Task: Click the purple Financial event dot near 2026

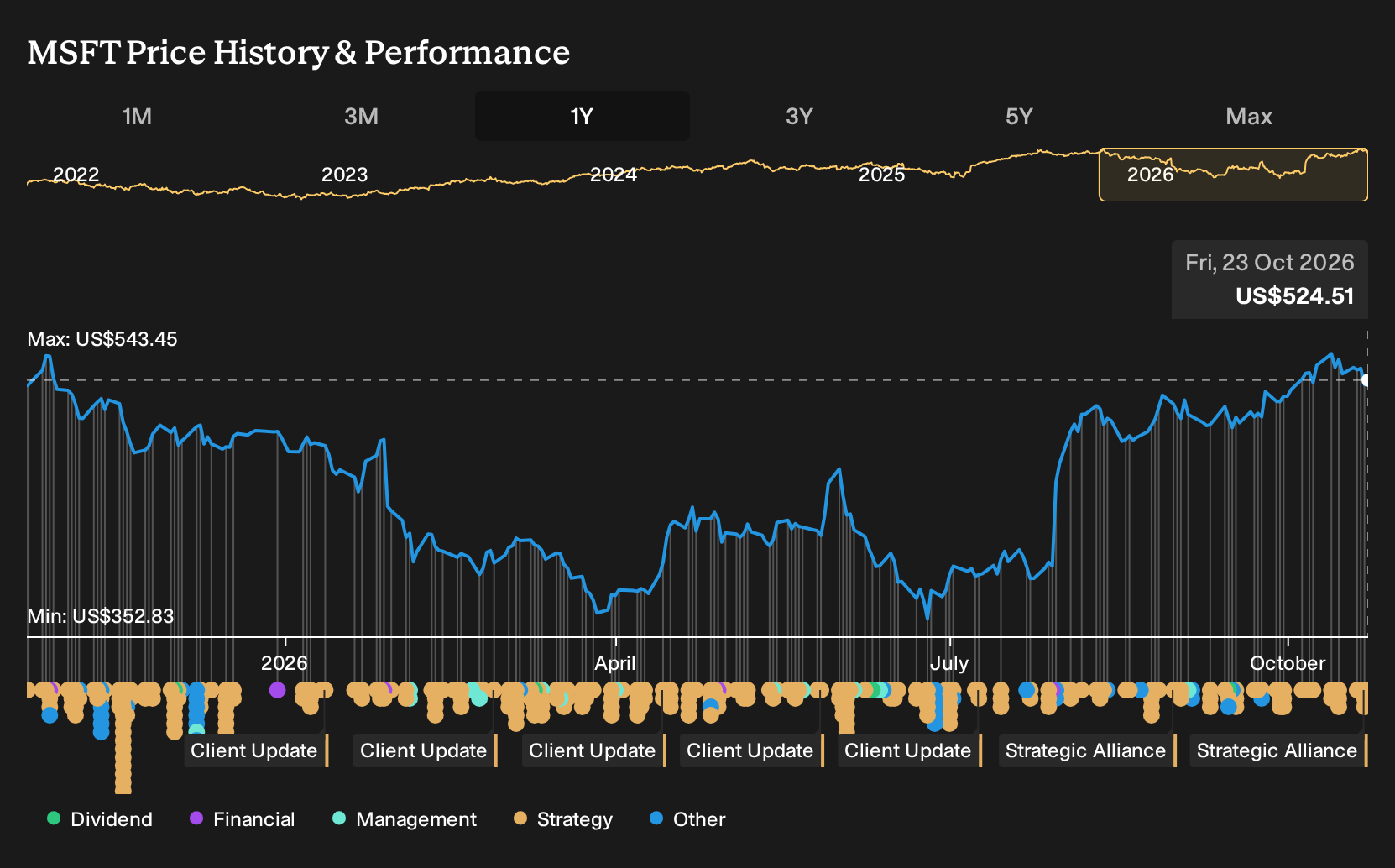Action: [x=277, y=690]
